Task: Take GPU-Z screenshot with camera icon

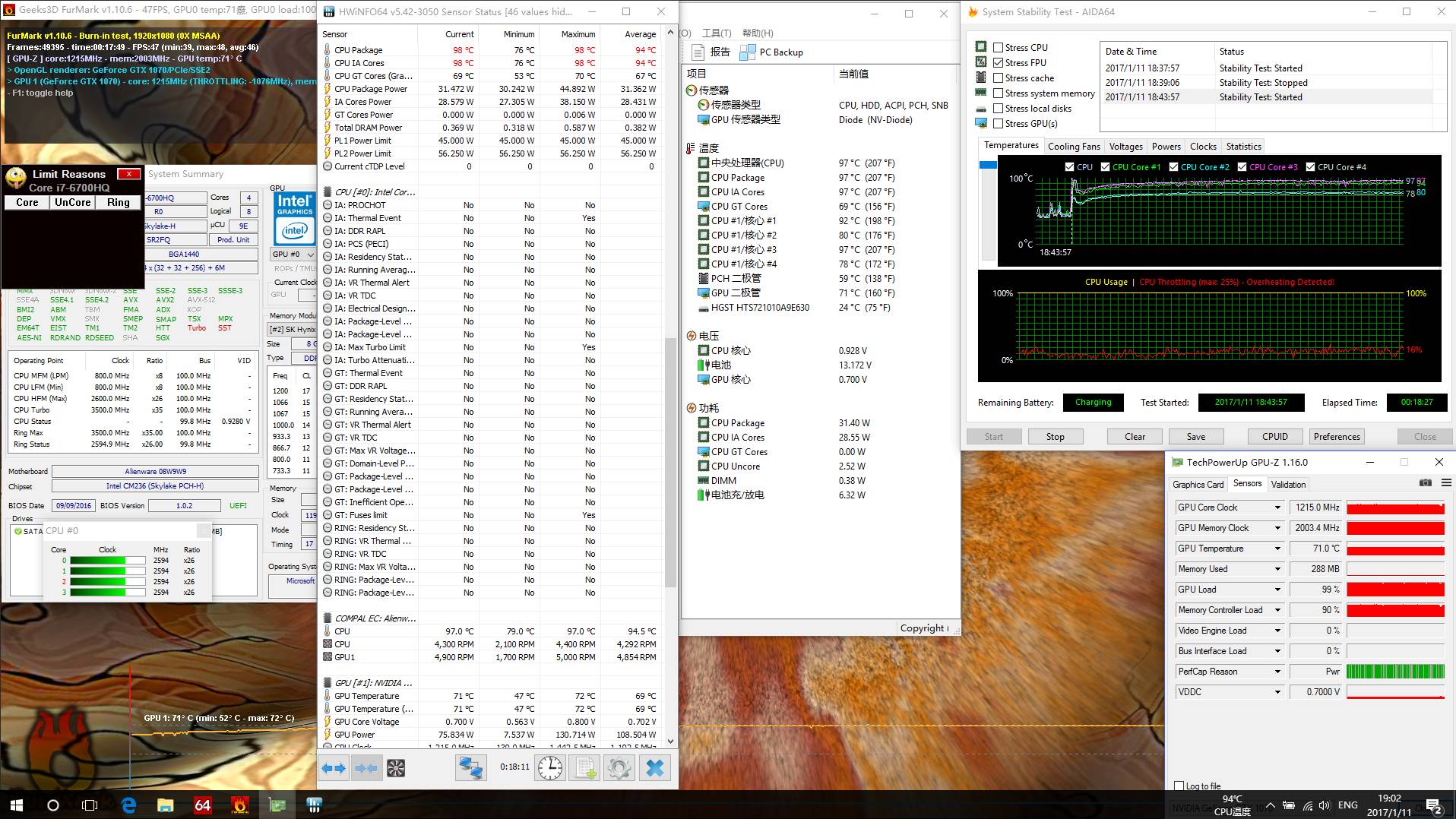Action: coord(1425,483)
